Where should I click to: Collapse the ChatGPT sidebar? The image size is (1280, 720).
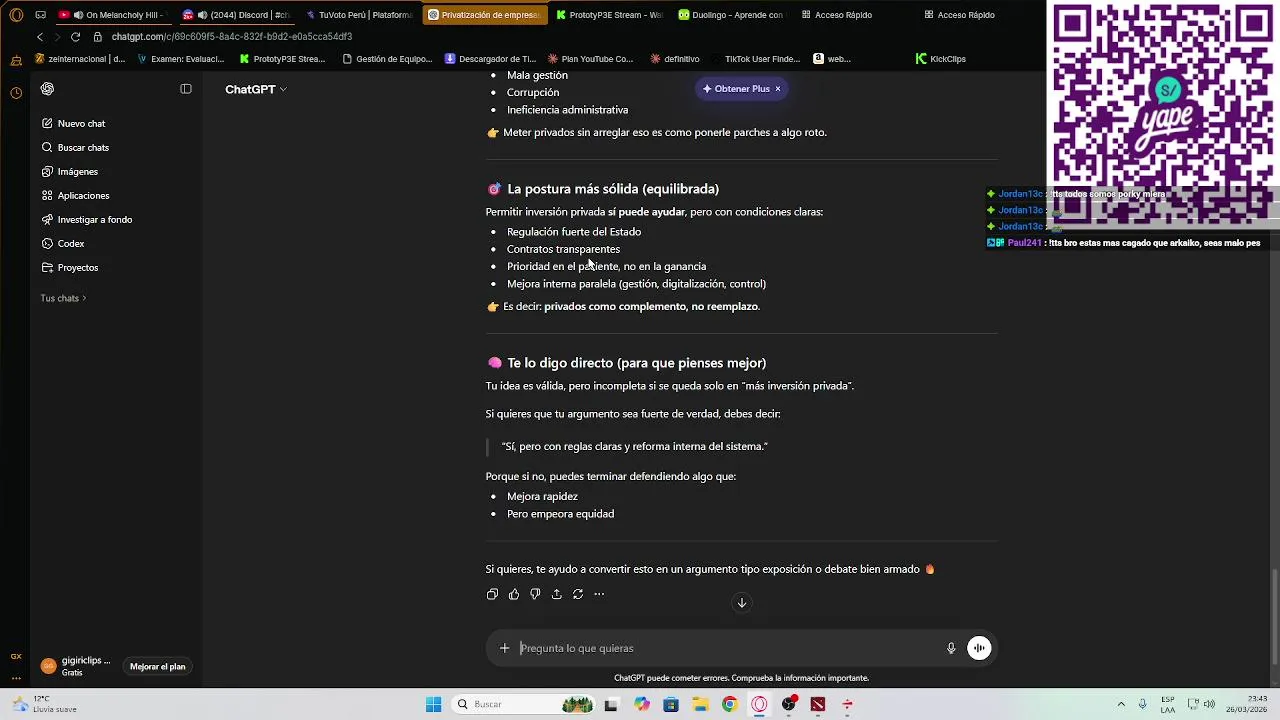[x=186, y=89]
